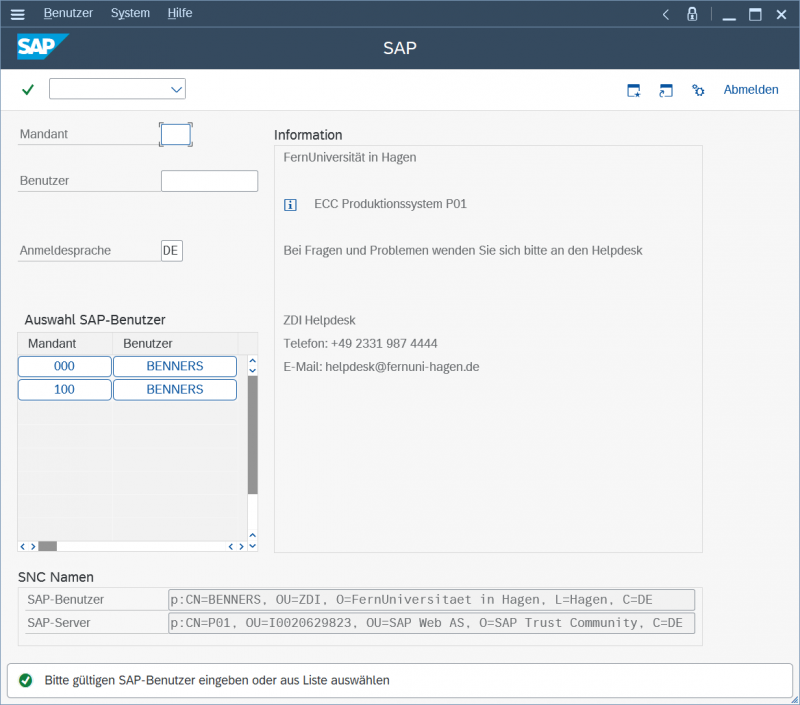The width and height of the screenshot is (800, 705).
Task: Click the Benutzer column header
Action: coord(175,343)
